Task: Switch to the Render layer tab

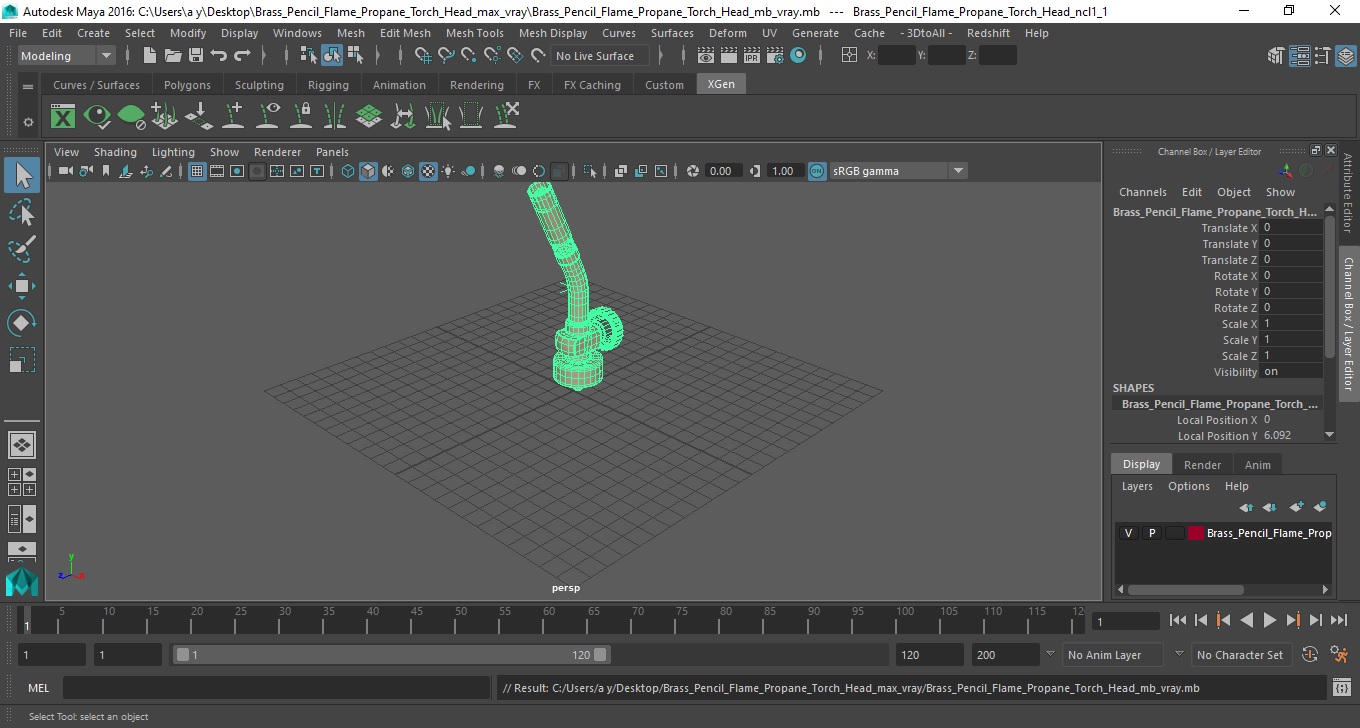Action: [x=1202, y=464]
